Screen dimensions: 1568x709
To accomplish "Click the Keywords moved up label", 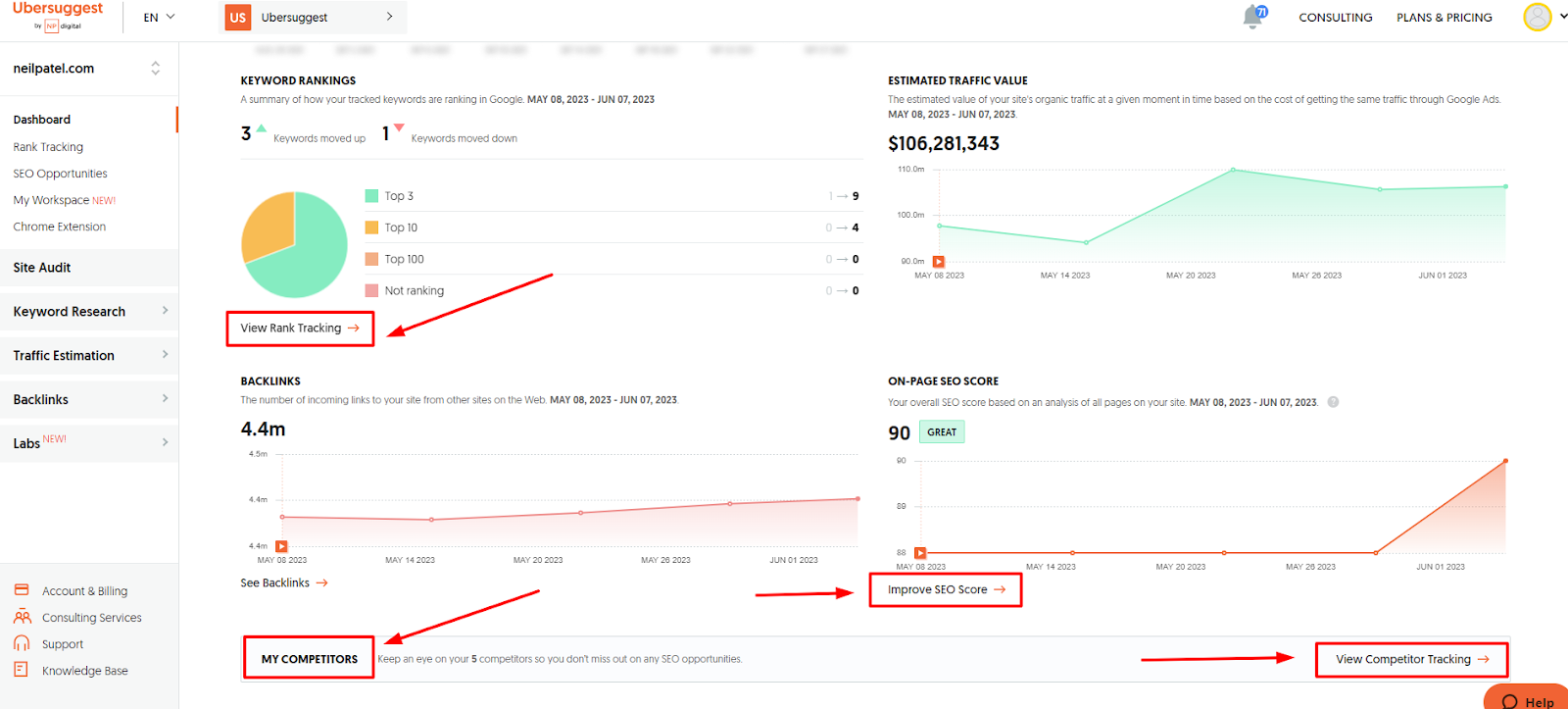I will [x=319, y=138].
